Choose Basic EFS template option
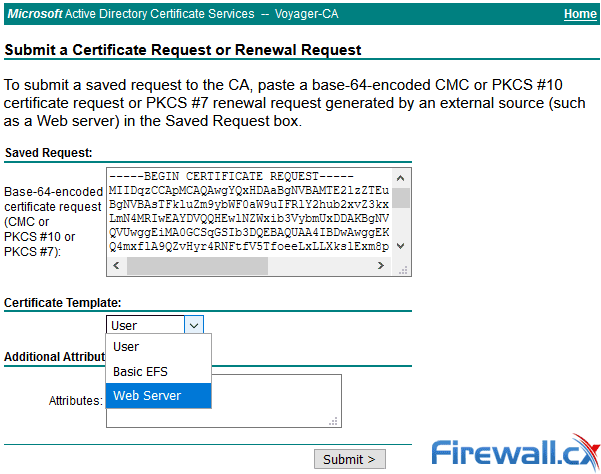The height and width of the screenshot is (474, 601). click(x=158, y=371)
